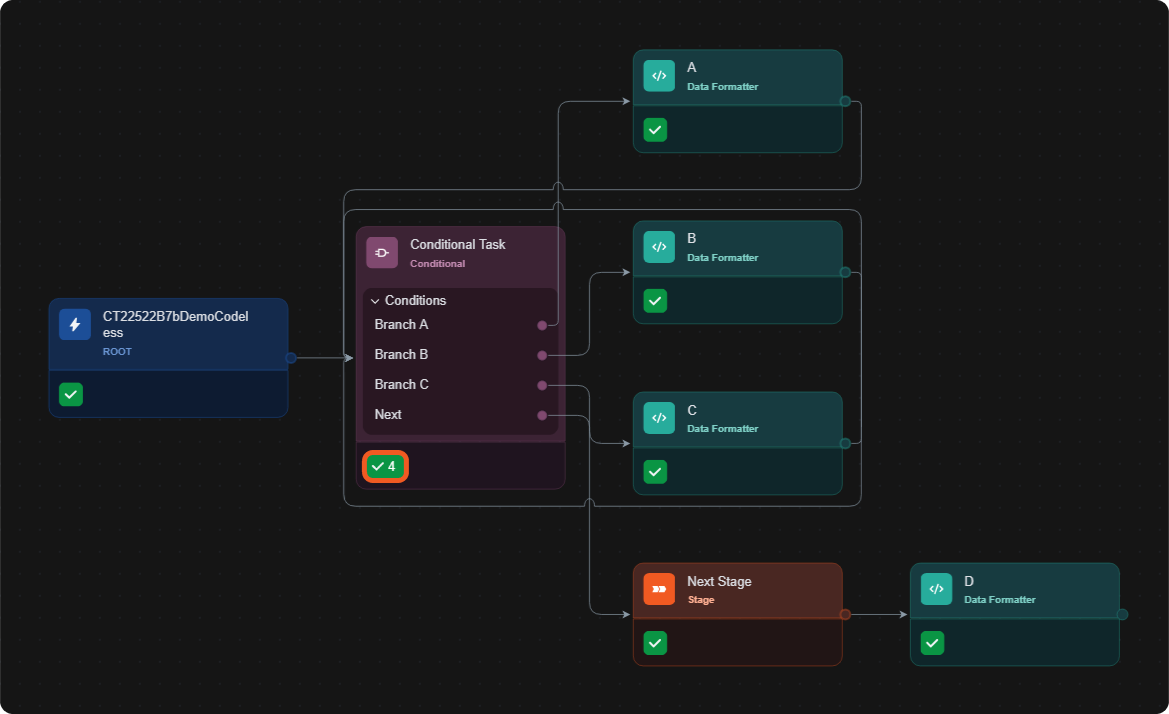
Task: Click the orange Next Stage icon
Action: [x=659, y=589]
